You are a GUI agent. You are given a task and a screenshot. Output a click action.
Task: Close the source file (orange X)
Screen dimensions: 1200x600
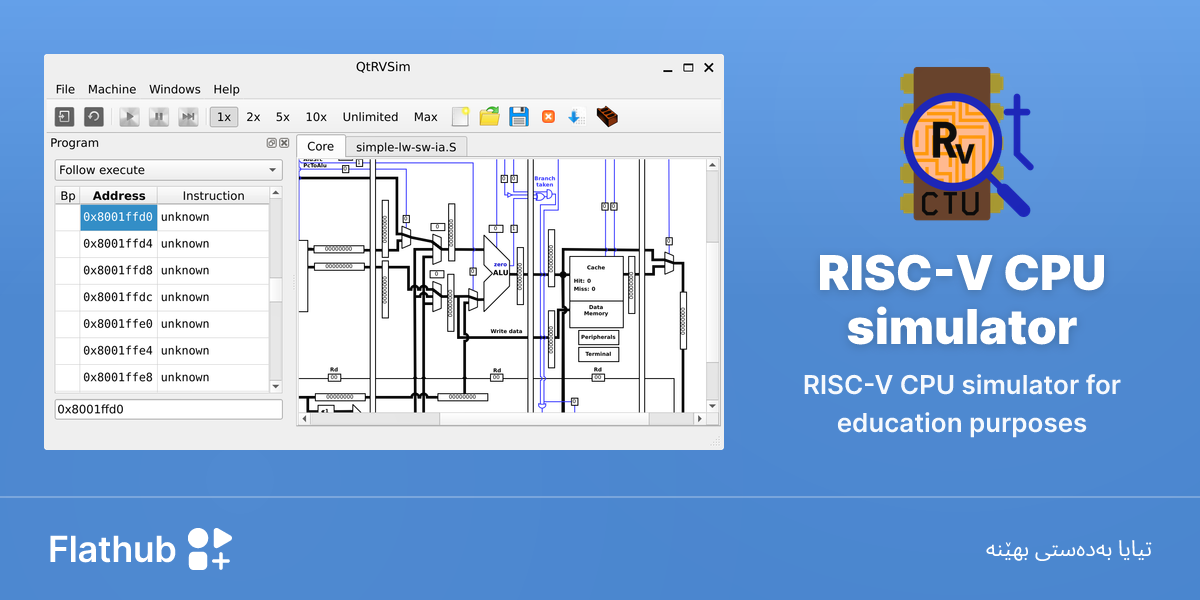[548, 117]
